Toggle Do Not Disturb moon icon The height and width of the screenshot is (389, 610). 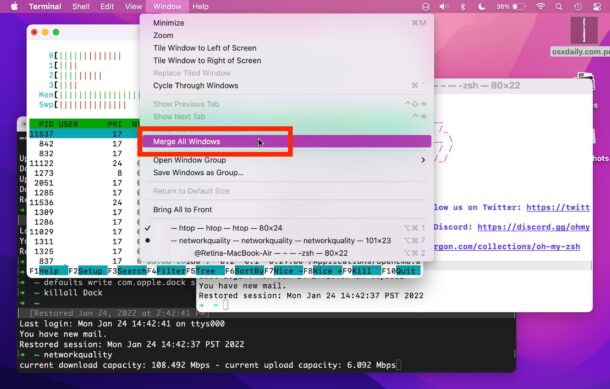tap(481, 7)
